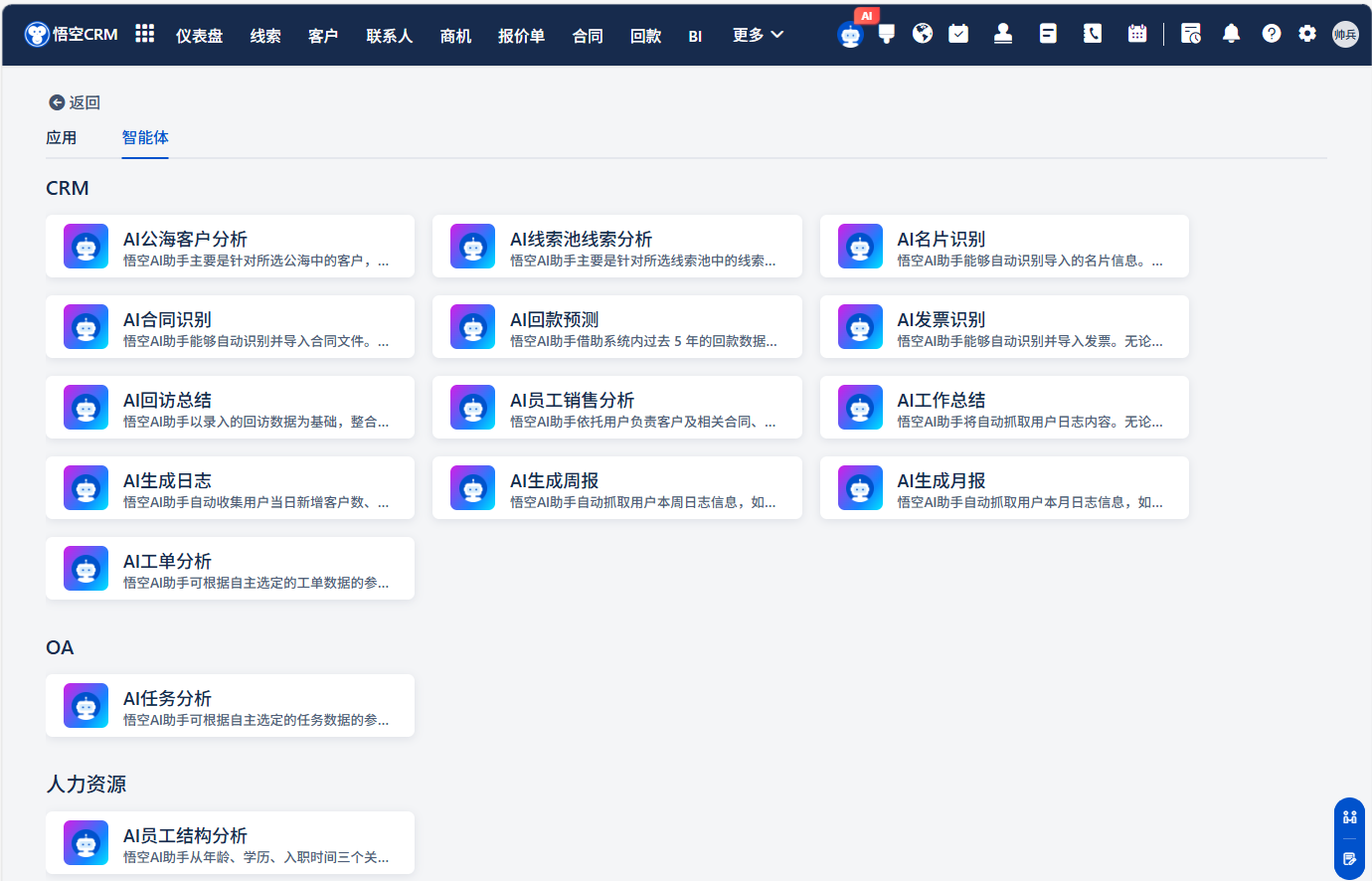Open notifications bell icon

pyautogui.click(x=1231, y=34)
